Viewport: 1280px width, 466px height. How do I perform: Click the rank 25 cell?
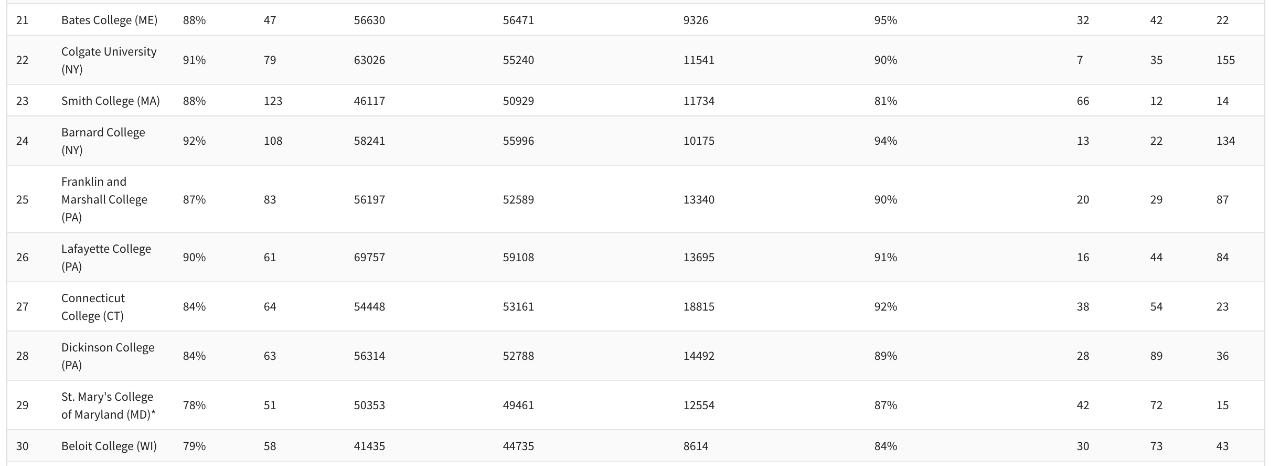click(23, 199)
